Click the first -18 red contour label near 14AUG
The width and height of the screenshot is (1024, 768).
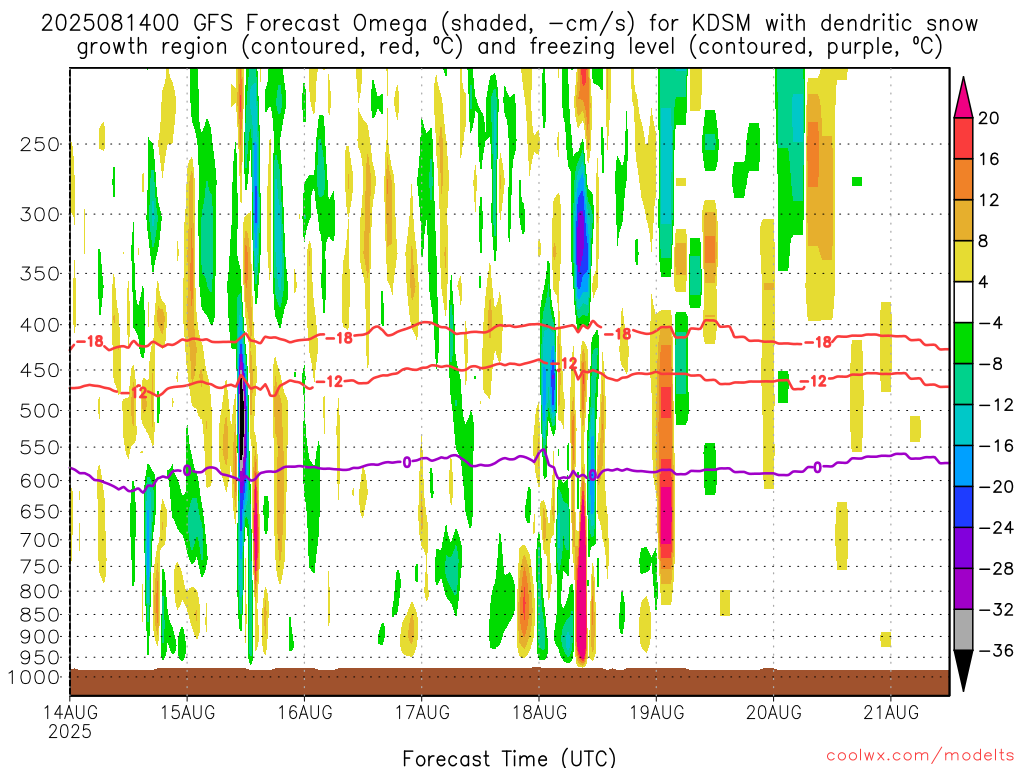click(90, 341)
